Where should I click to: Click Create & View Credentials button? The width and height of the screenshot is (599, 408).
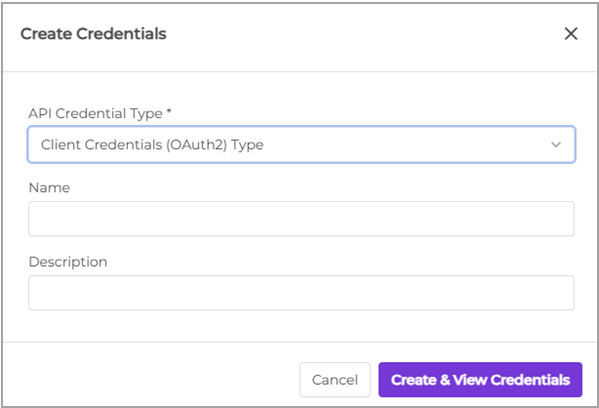pyautogui.click(x=480, y=380)
